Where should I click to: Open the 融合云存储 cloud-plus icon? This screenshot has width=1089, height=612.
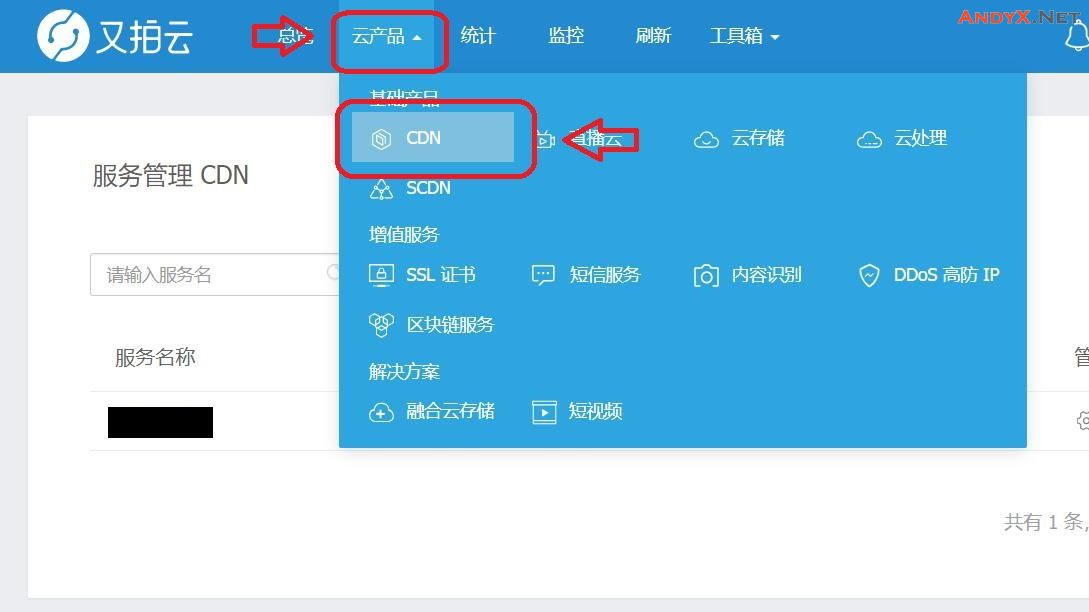click(381, 412)
